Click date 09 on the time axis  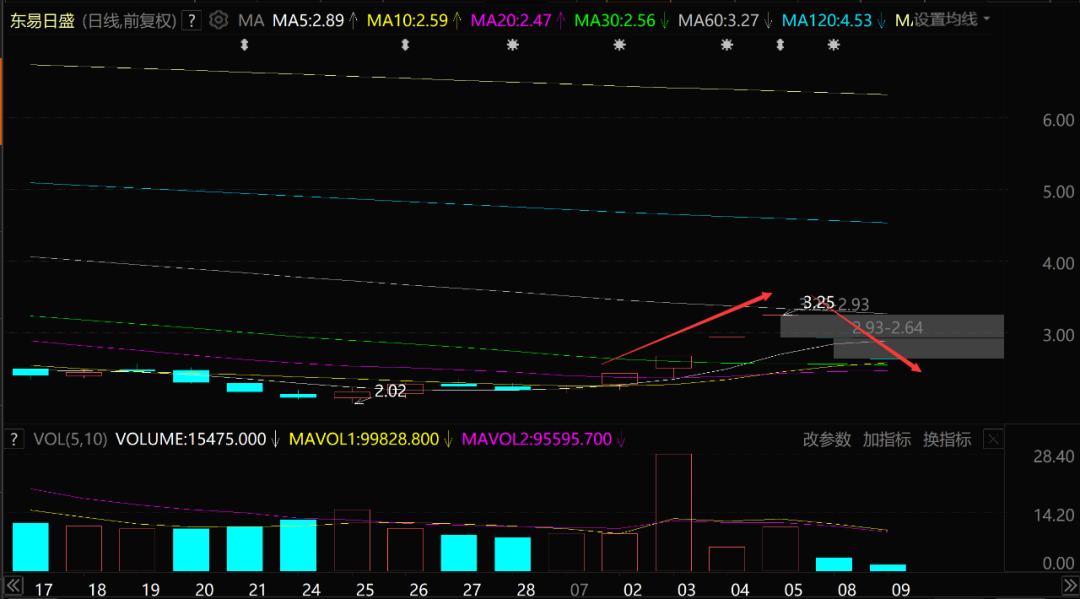[x=901, y=590]
